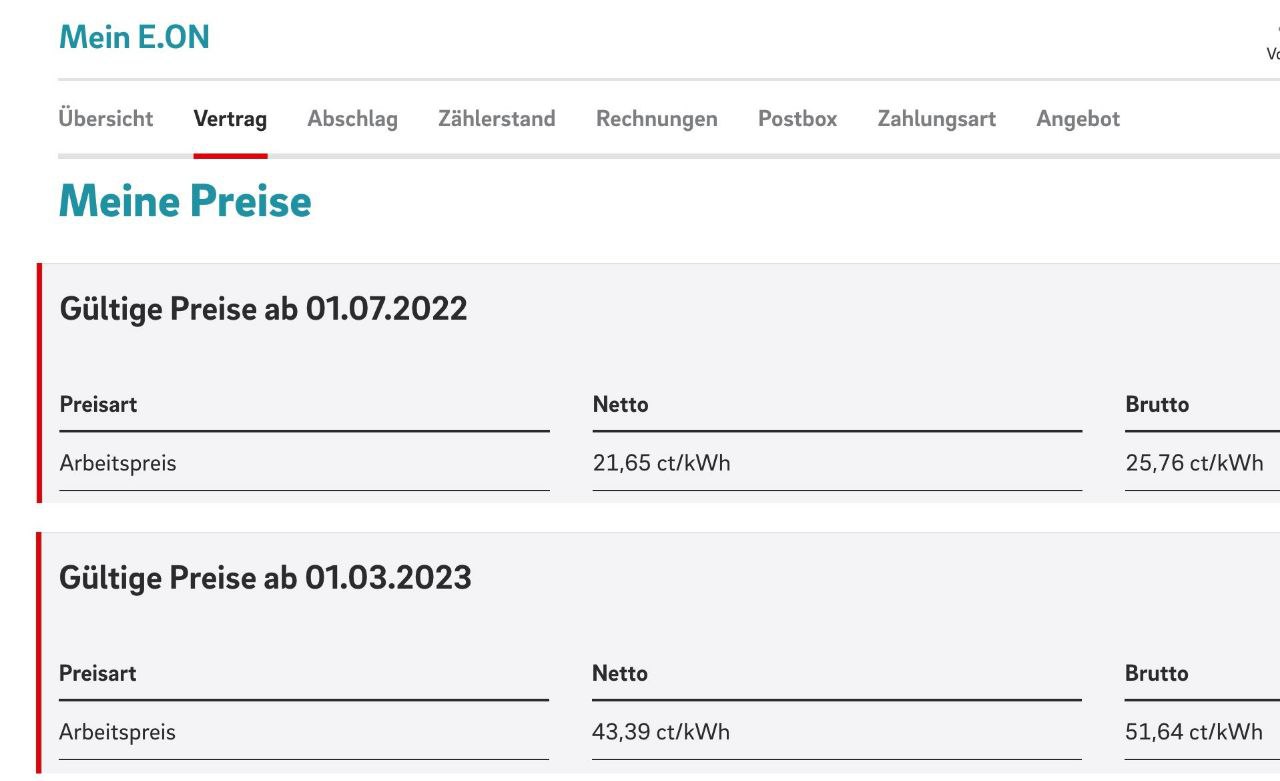Image resolution: width=1280 pixels, height=781 pixels.
Task: Open the Übersicht tab
Action: tap(106, 119)
